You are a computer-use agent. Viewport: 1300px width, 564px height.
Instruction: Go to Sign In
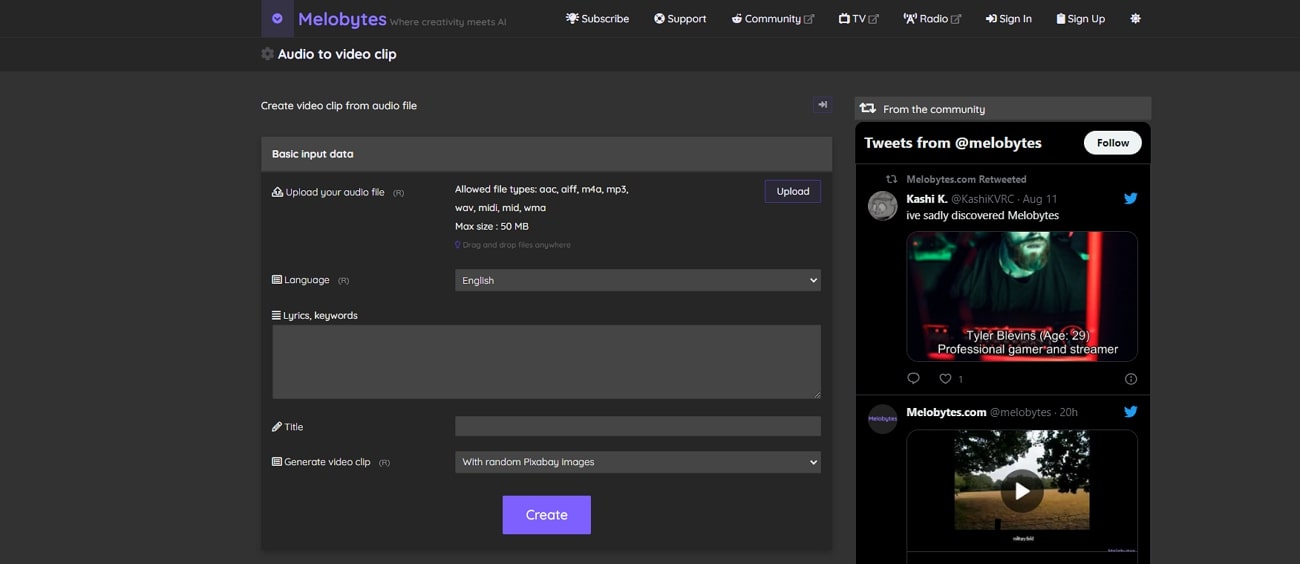coord(1008,19)
